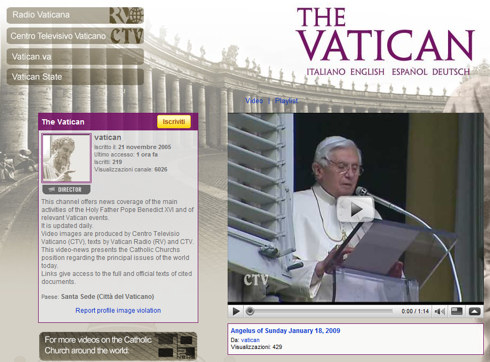
Task: Toggle the video size display icon
Action: pos(456,311)
